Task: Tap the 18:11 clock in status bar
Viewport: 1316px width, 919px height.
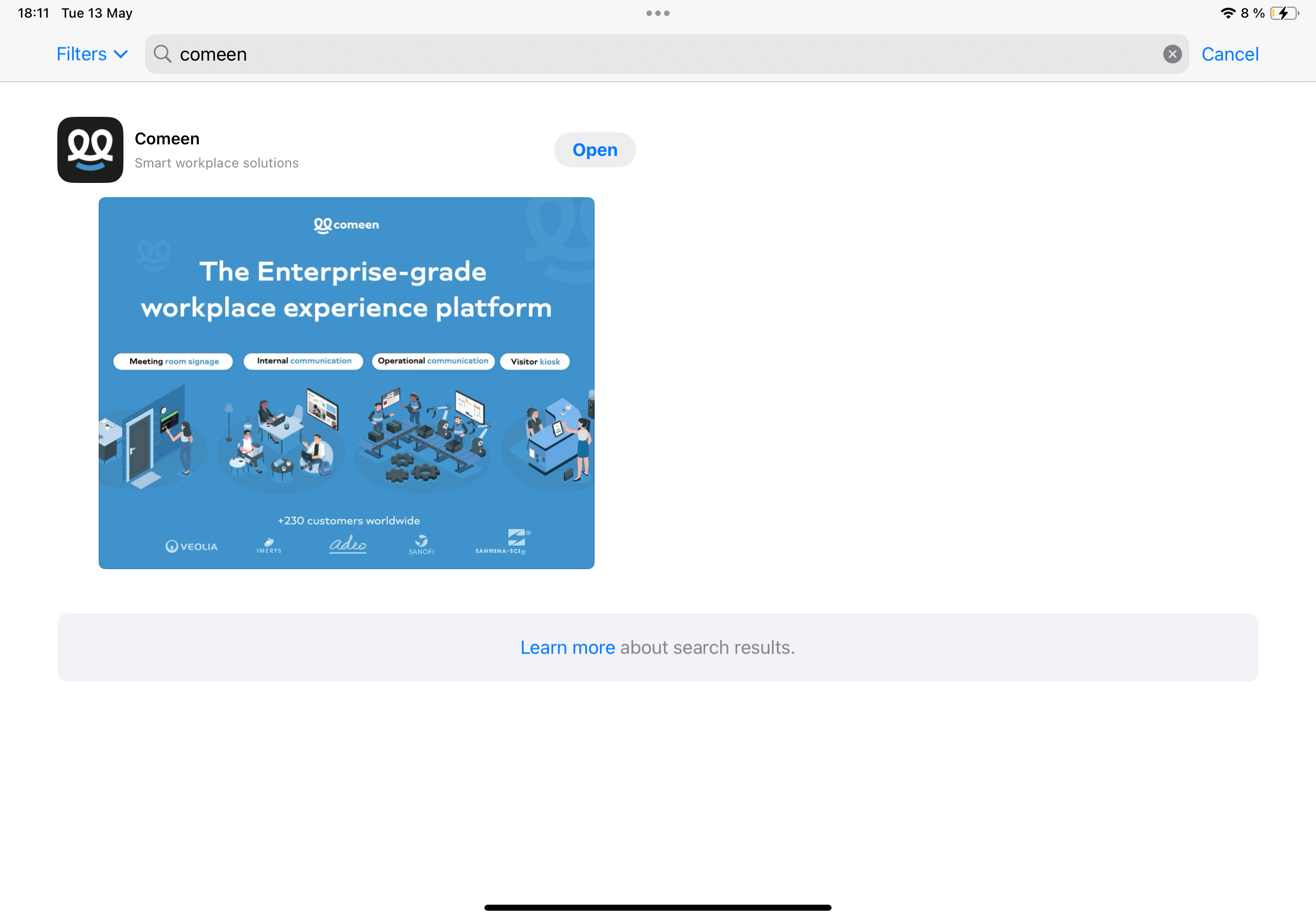Action: 34,13
